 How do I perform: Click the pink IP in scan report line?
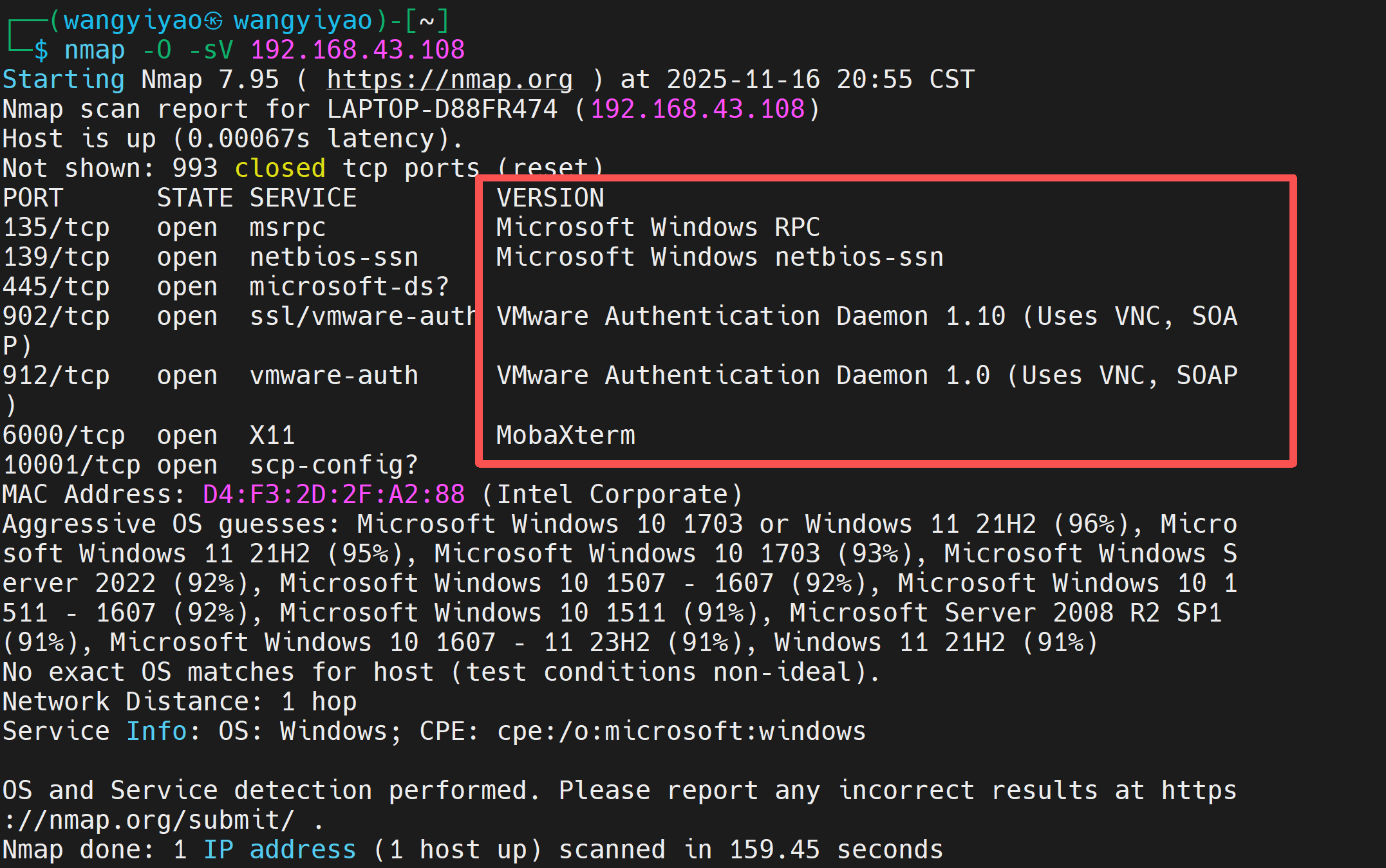(697, 109)
